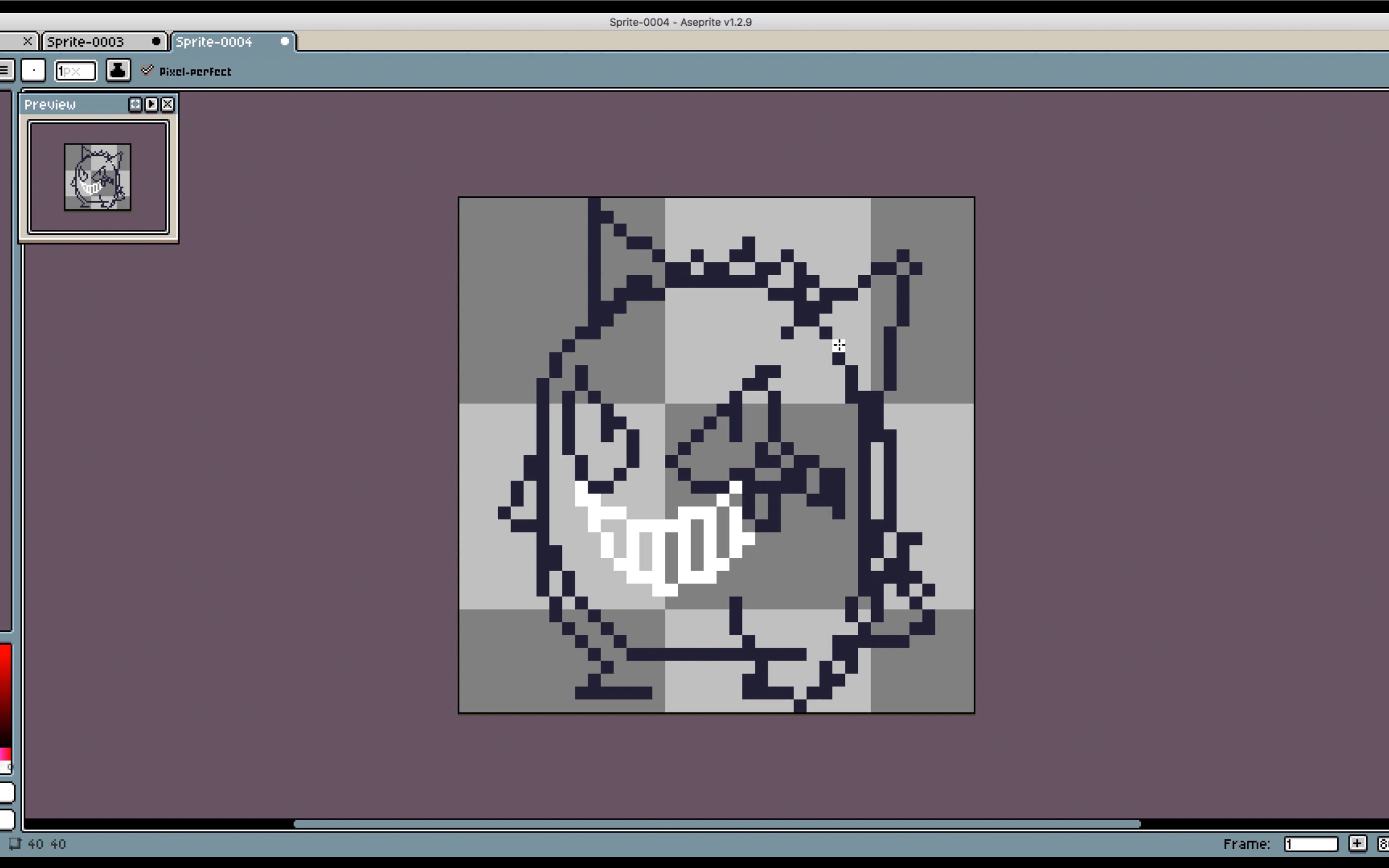Click the '40 40' size text
Viewport: 1389px width, 868px height.
(47, 844)
